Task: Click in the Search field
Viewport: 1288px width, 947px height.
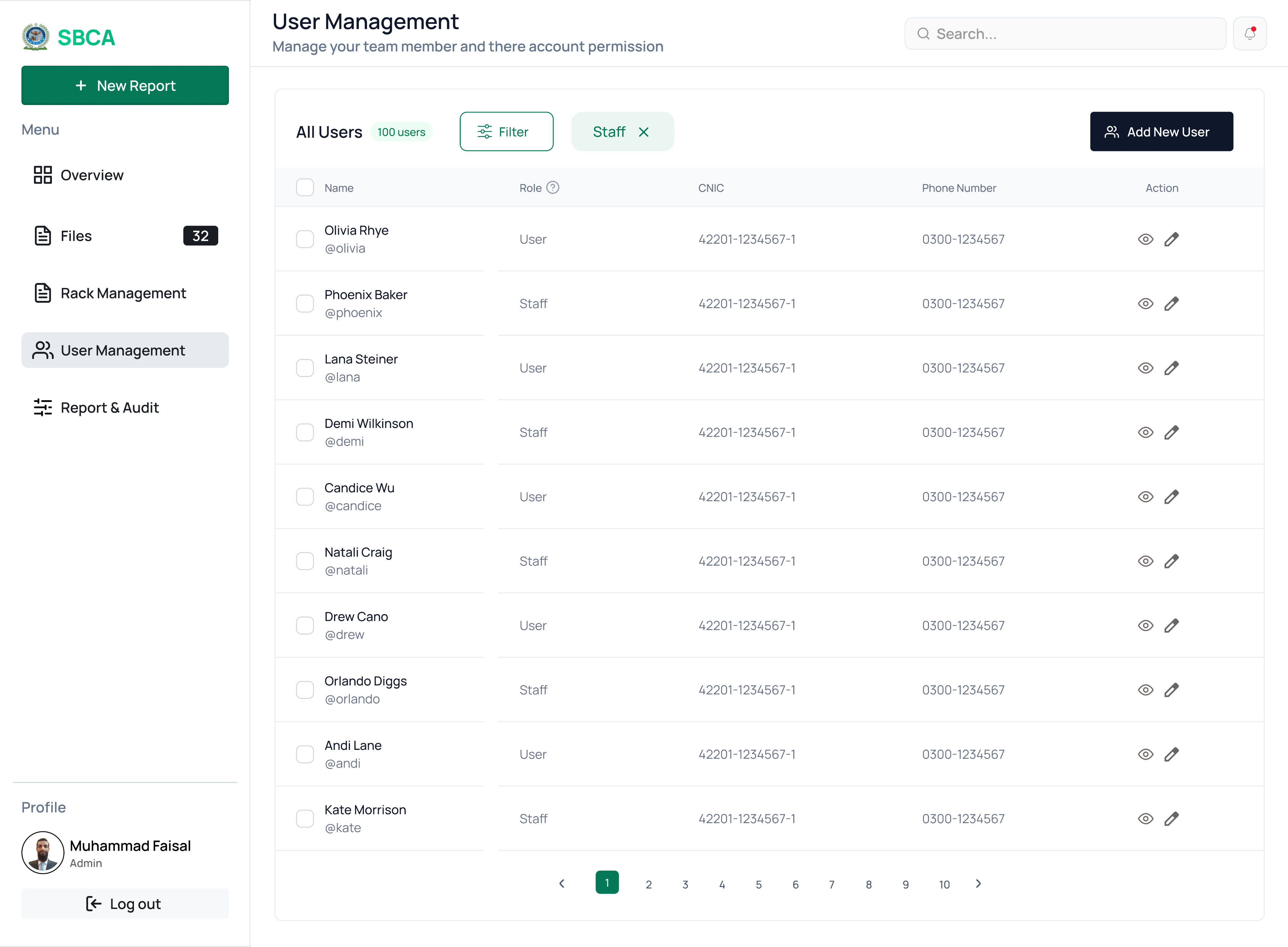Action: pos(1065,34)
